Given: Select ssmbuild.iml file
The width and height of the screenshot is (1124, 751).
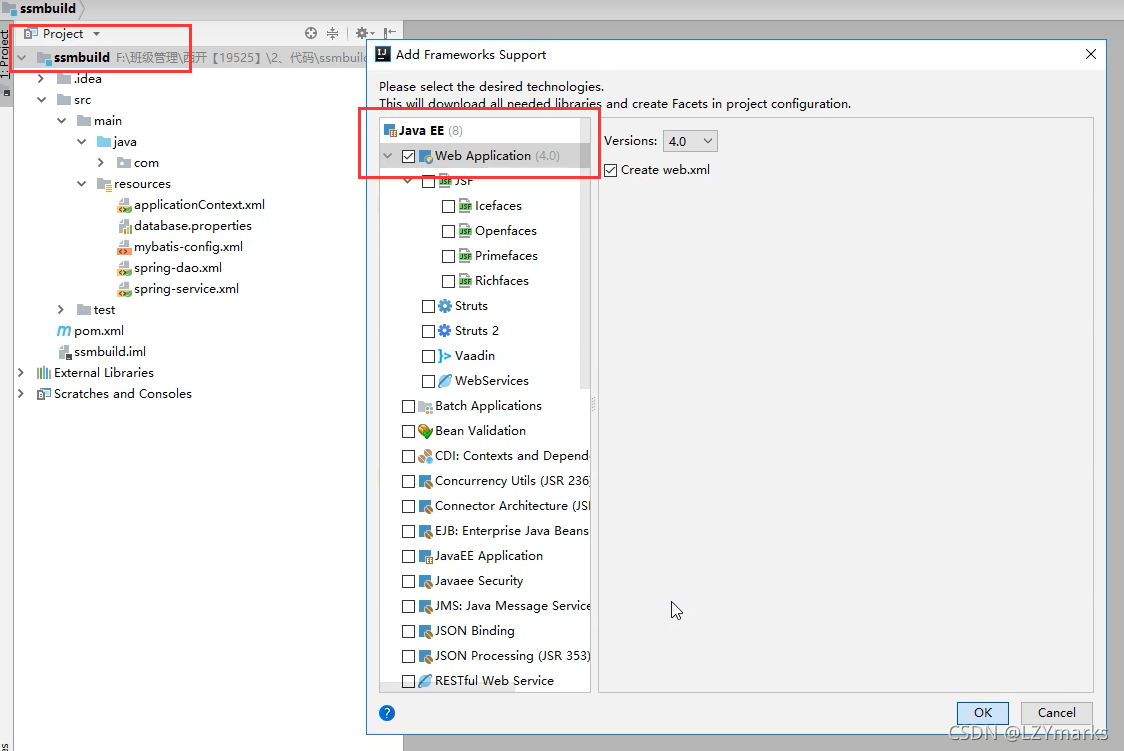Looking at the screenshot, I should click(102, 352).
